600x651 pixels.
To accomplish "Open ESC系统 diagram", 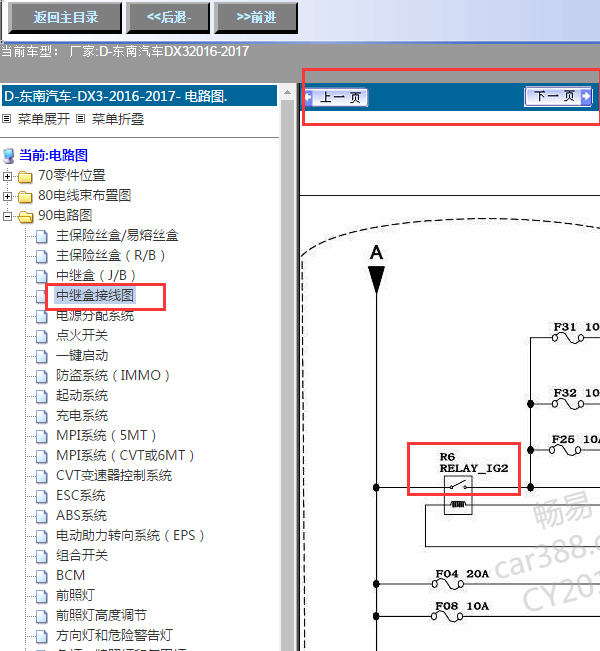I will click(x=81, y=495).
